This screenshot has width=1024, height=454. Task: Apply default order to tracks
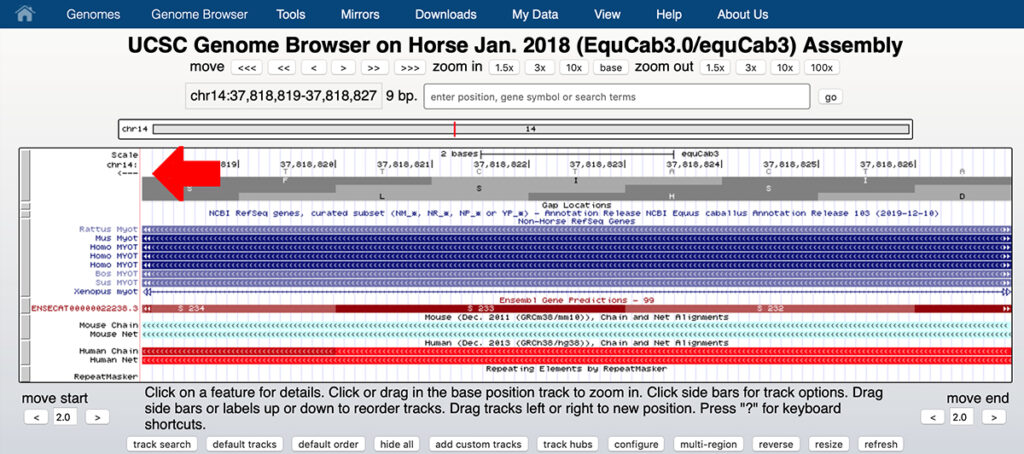pyautogui.click(x=328, y=444)
